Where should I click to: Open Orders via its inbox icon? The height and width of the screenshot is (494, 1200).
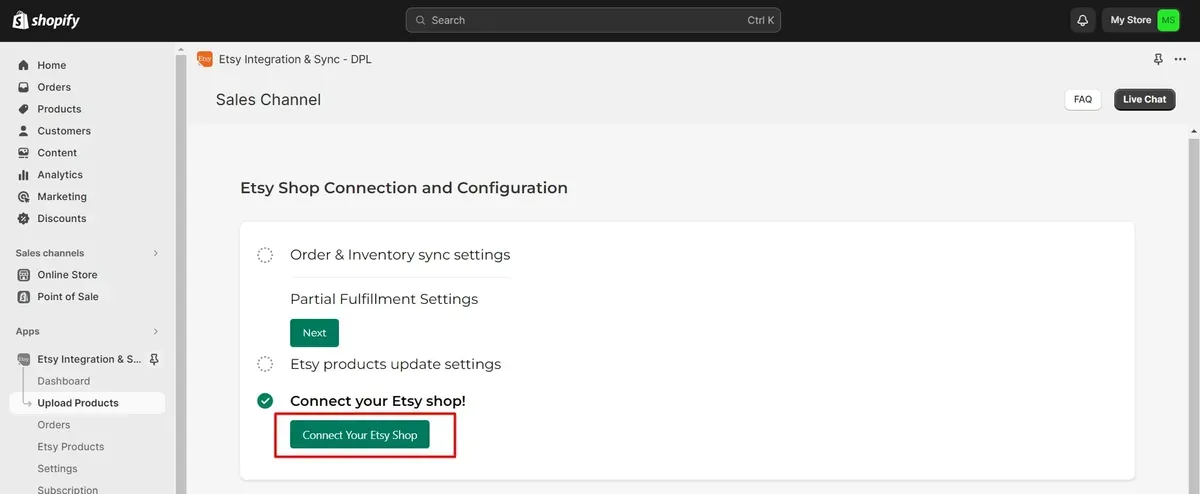(x=24, y=87)
